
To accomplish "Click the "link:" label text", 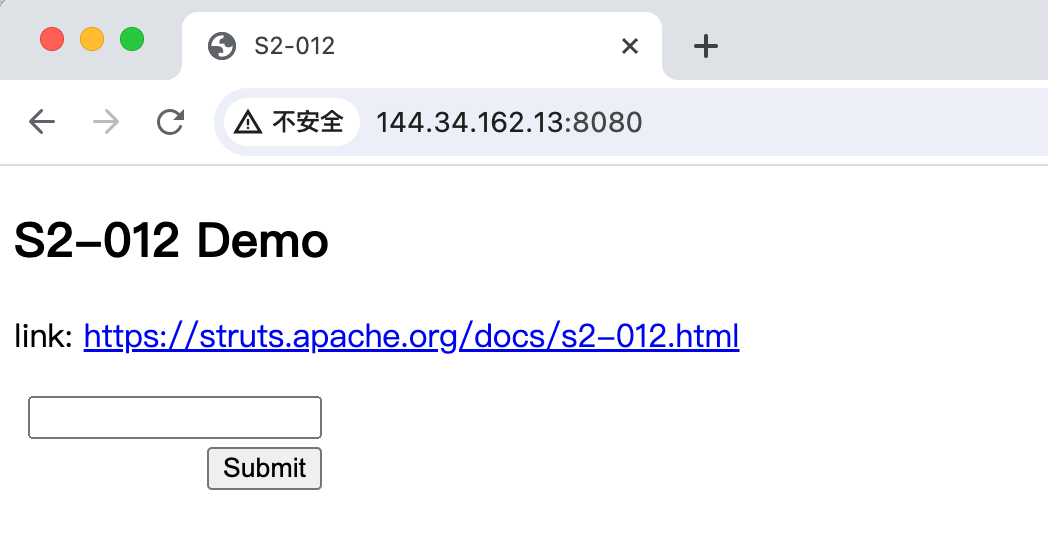I will 44,337.
